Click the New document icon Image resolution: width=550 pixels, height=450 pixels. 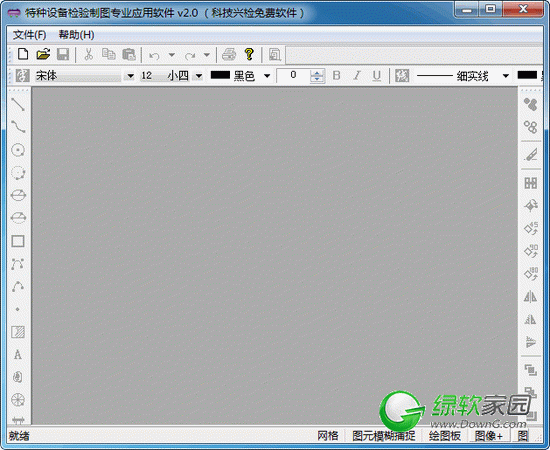[23, 54]
